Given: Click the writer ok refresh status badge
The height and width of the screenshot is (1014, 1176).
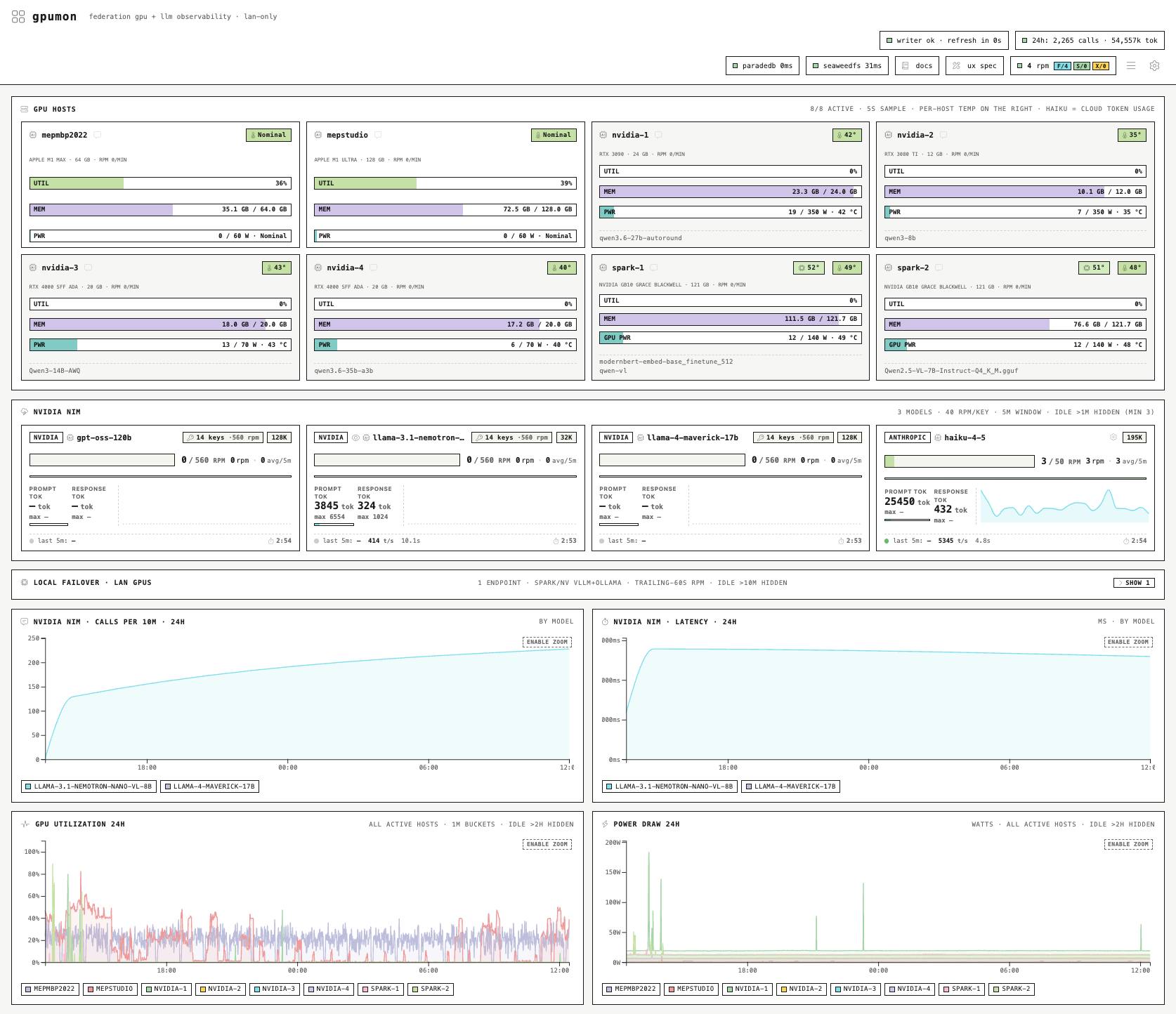Looking at the screenshot, I should pos(944,40).
